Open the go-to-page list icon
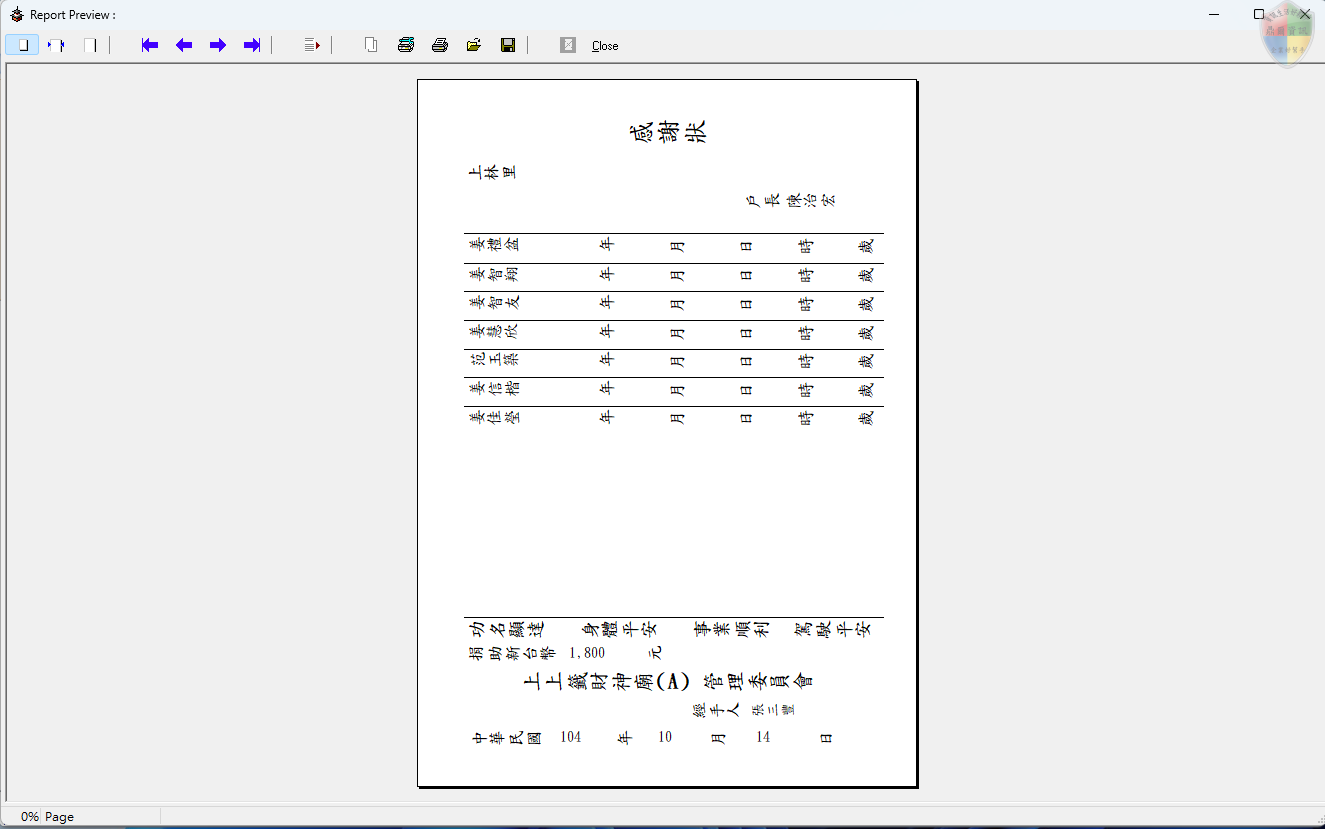Screen dimensions: 1325x829 310,45
